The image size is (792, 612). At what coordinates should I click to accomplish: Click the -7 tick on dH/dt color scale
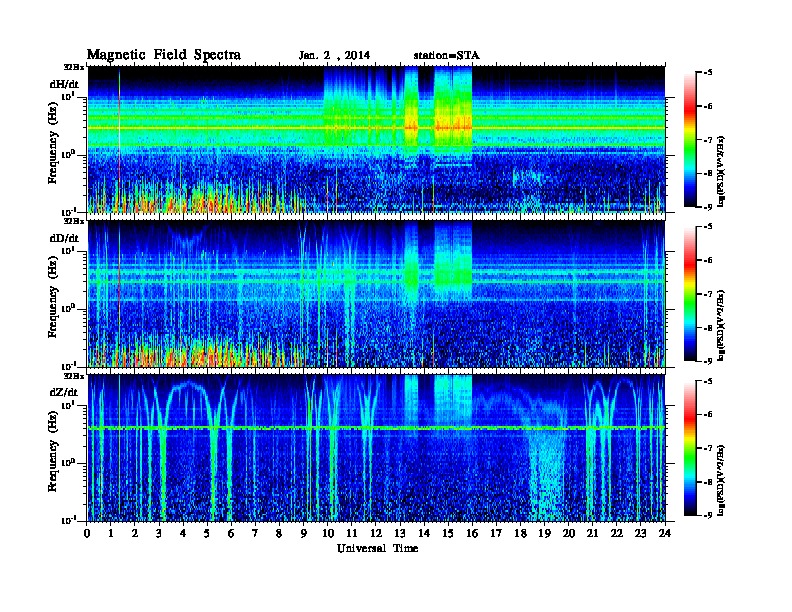tap(707, 140)
